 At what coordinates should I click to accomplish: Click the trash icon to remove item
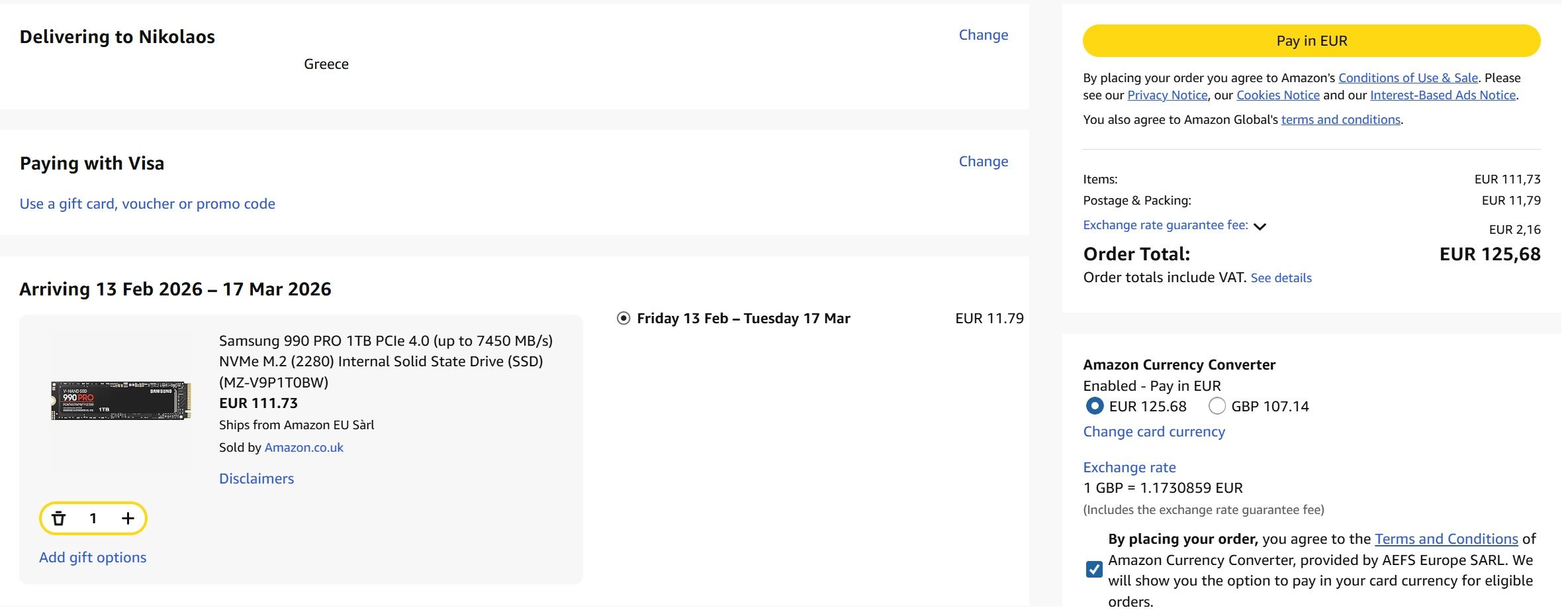(x=59, y=519)
